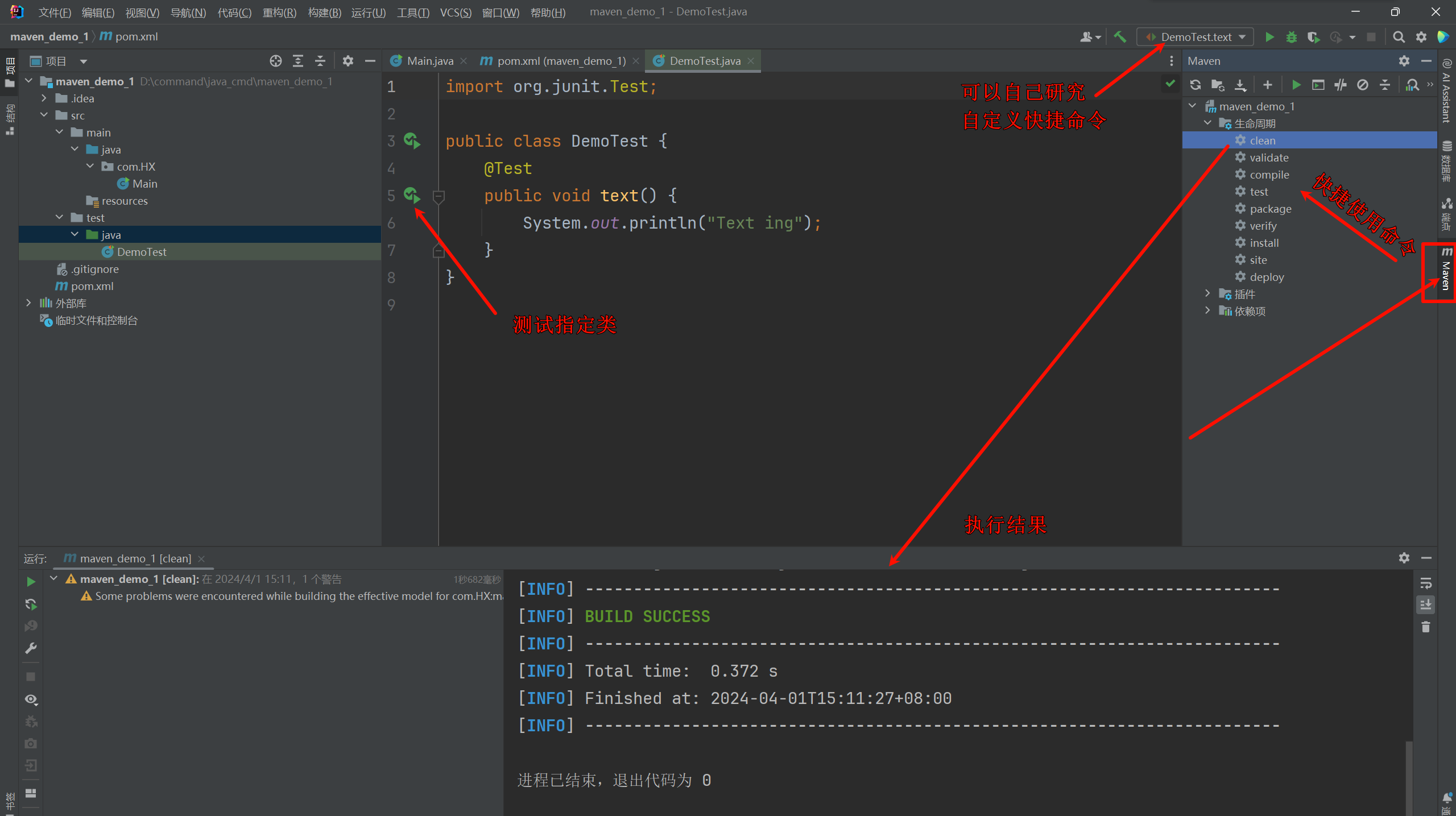Toggle soft-wrap in the console output
This screenshot has width=1456, height=816.
(x=1426, y=583)
